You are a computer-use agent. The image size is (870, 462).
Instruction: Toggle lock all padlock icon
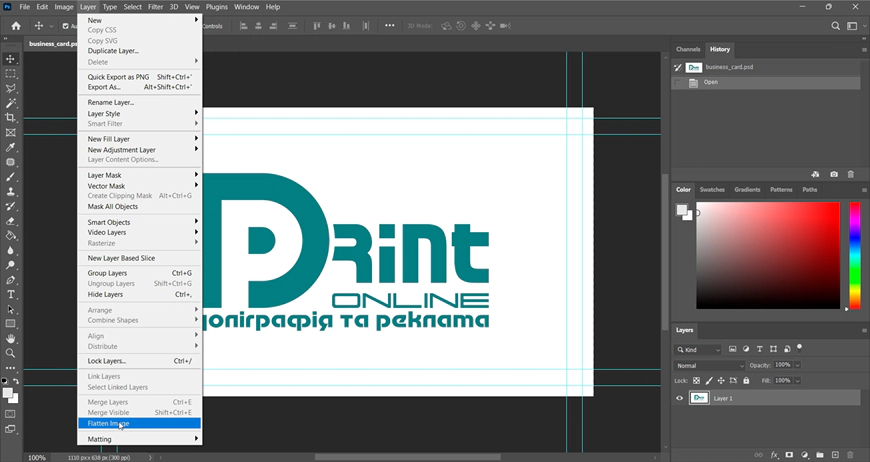(x=746, y=380)
